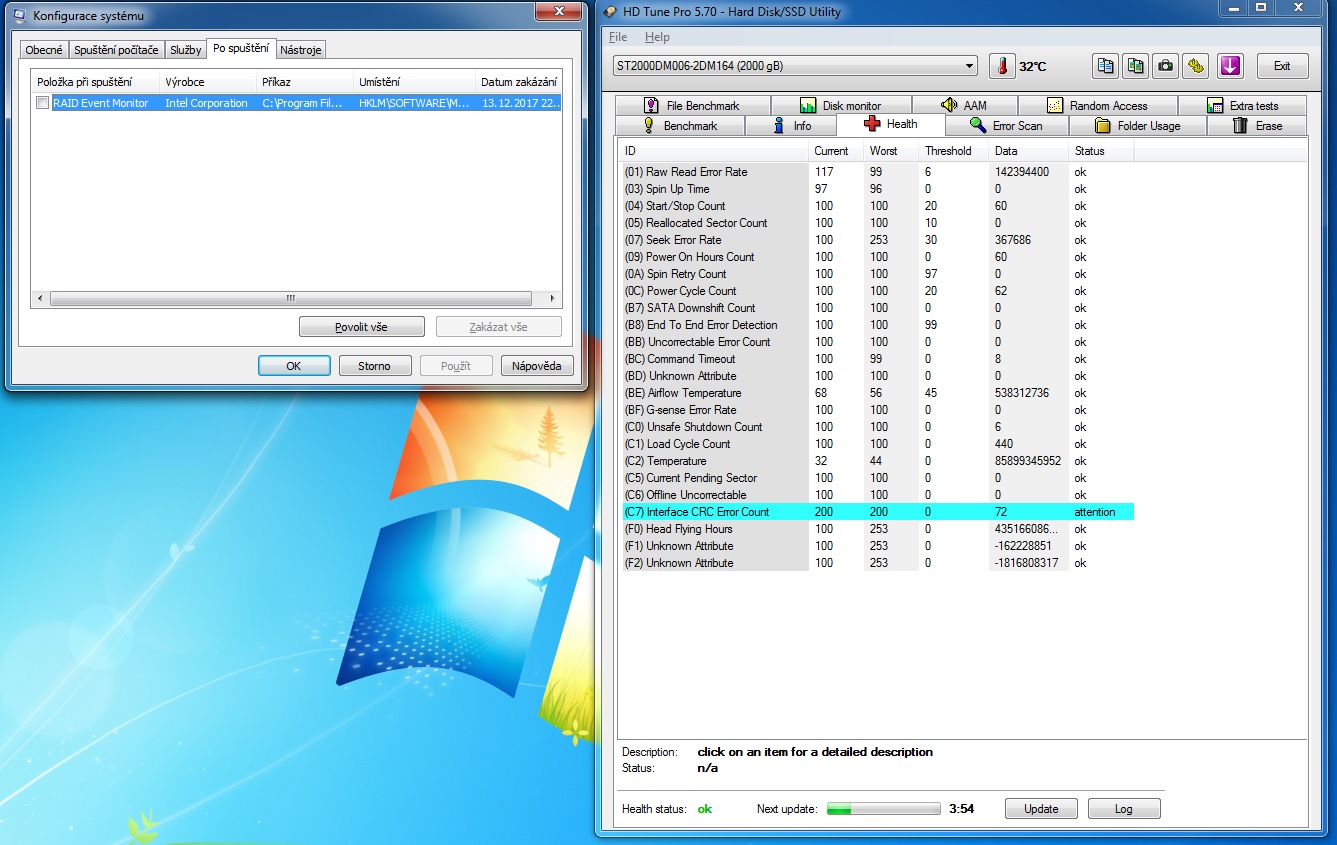The height and width of the screenshot is (845, 1337).
Task: Open the Random Access tab
Action: pos(1097,105)
